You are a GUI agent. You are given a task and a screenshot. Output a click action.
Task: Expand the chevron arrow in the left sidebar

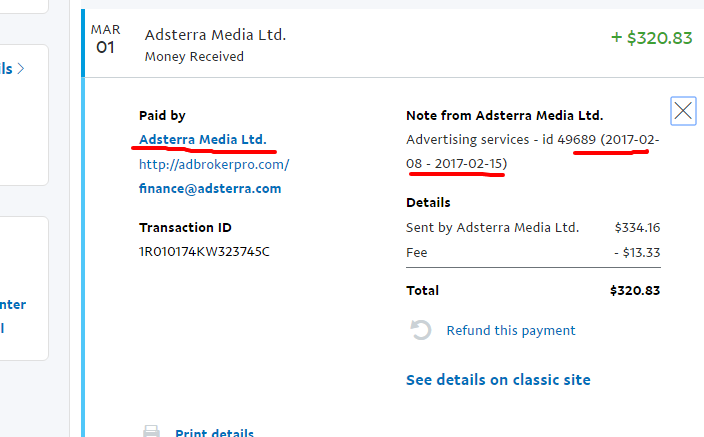coord(21,69)
